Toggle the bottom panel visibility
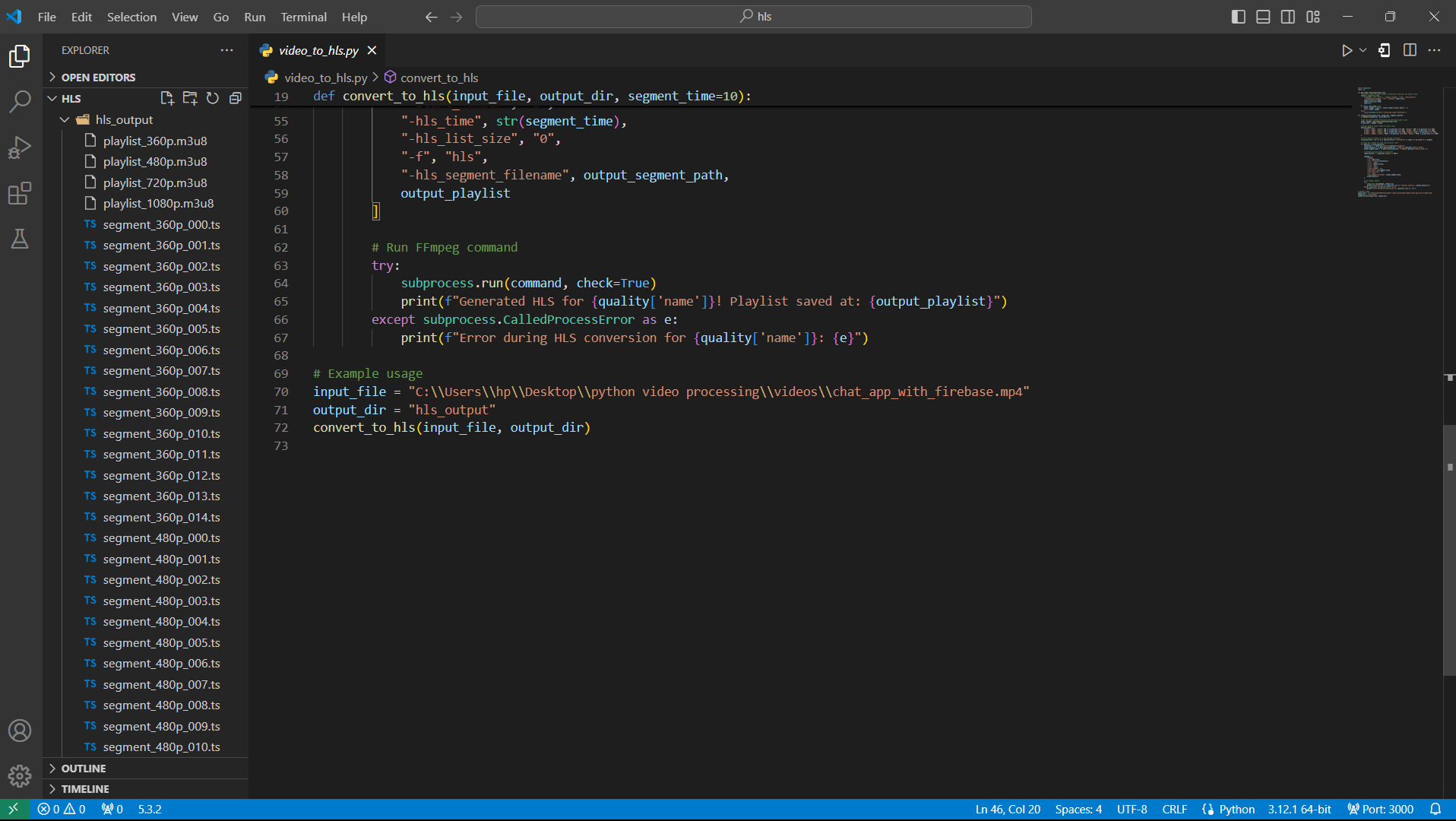1456x821 pixels. [x=1263, y=17]
